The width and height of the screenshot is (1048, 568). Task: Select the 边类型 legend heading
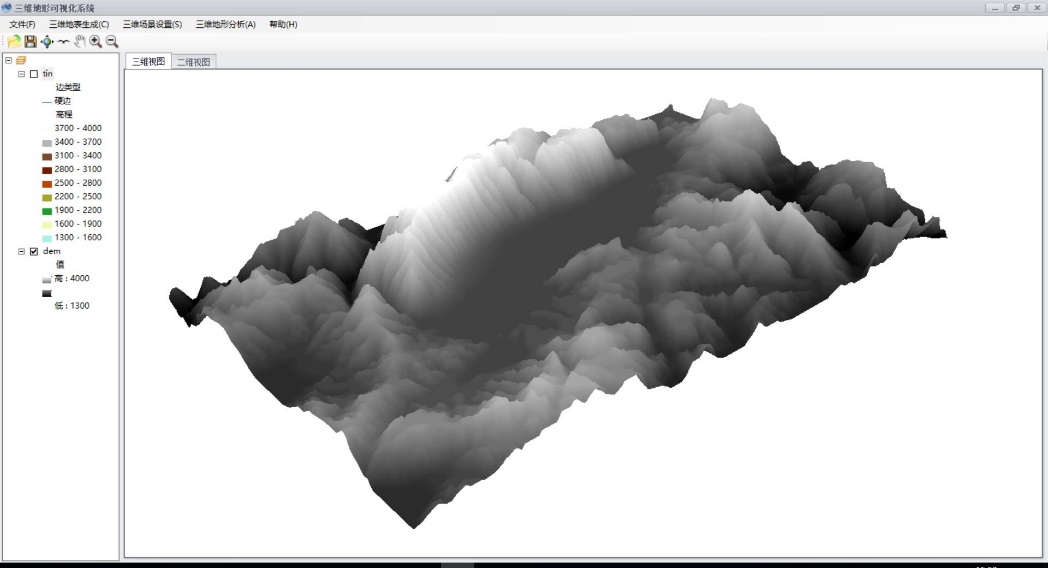coord(68,87)
